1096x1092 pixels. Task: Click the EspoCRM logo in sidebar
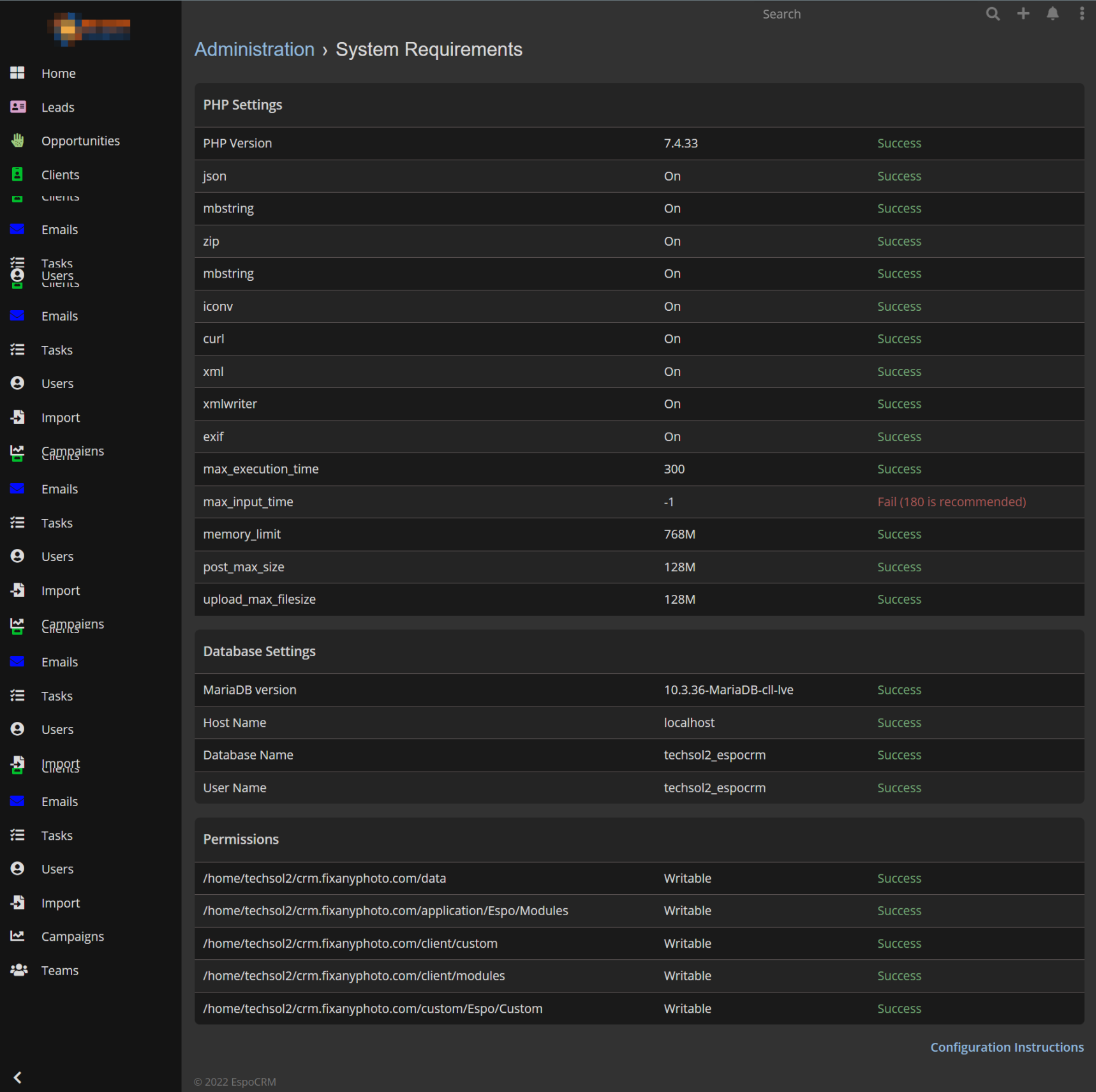coord(89,29)
